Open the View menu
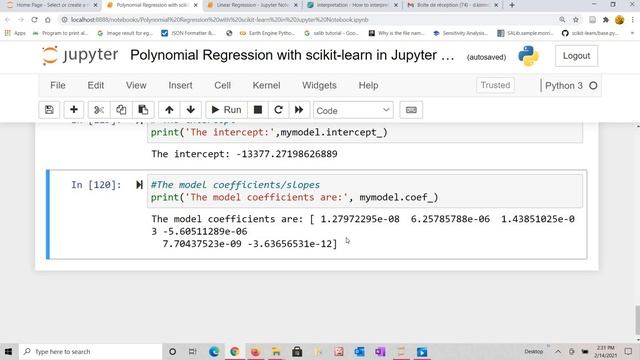This screenshot has height=360, width=640. pyautogui.click(x=136, y=85)
